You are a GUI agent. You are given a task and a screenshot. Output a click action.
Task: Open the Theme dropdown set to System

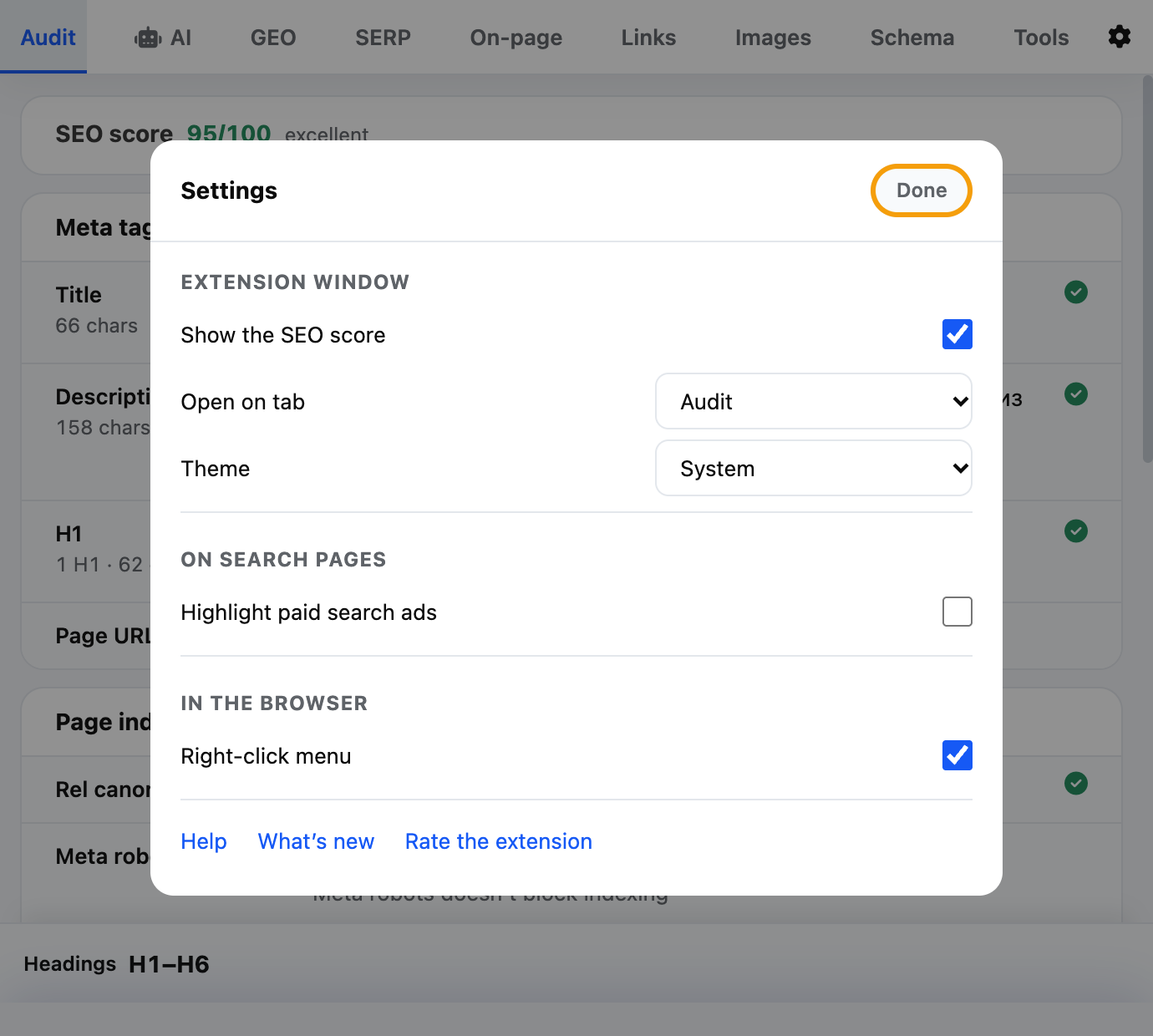click(814, 468)
